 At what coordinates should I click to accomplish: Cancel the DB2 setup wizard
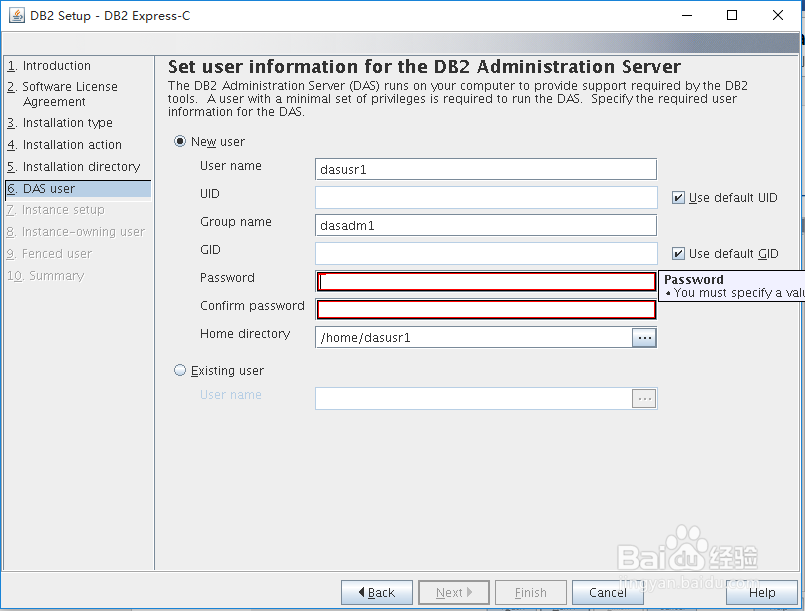[608, 593]
